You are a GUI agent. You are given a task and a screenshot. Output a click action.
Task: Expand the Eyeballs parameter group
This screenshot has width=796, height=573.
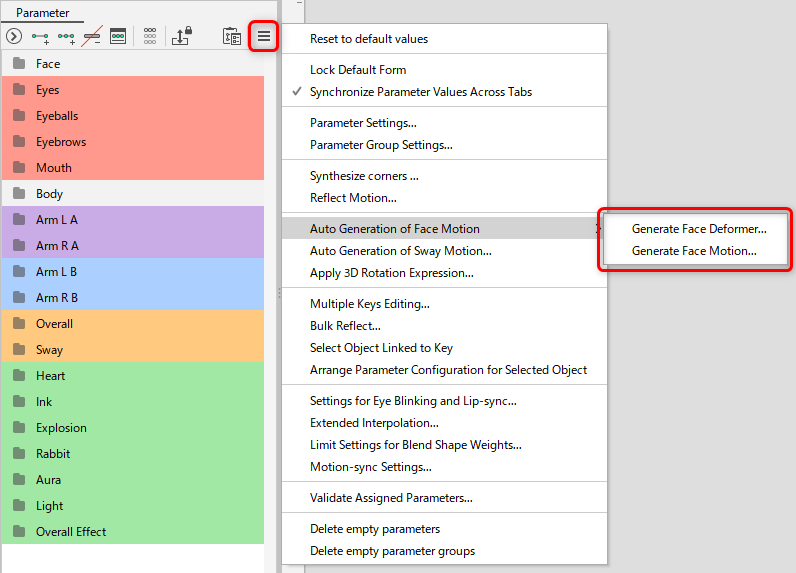point(133,116)
